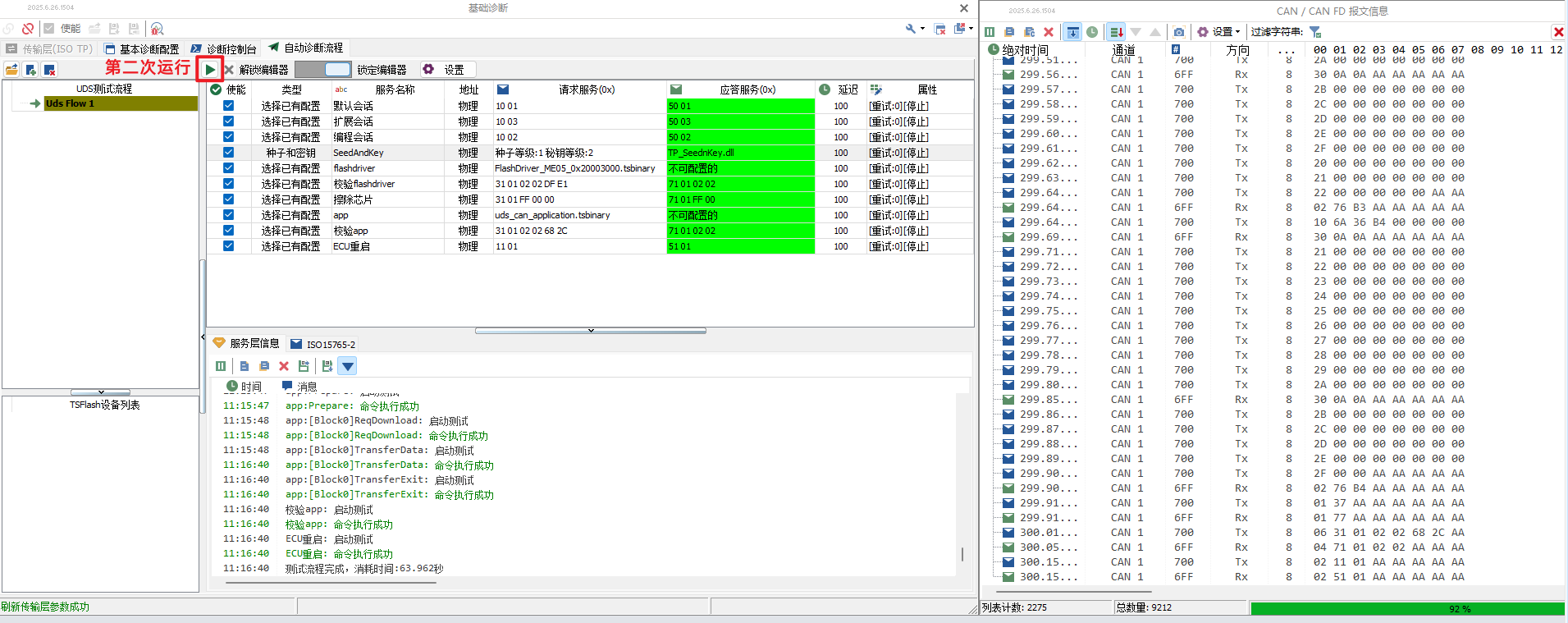1568x623 pixels.
Task: Switch to 传输层(ISO TP) tab
Action: point(49,49)
